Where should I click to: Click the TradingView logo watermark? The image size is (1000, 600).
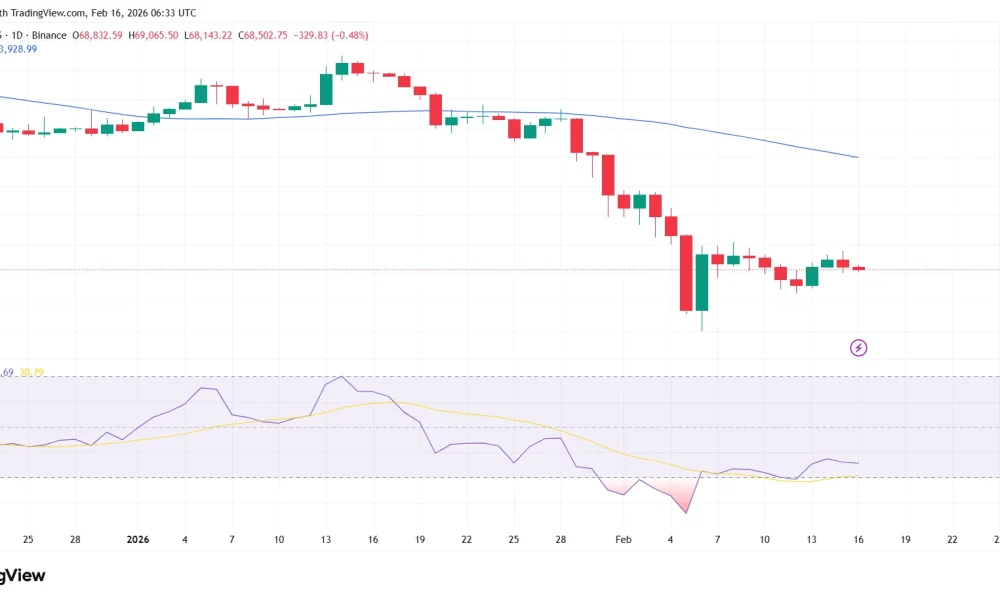(x=23, y=576)
